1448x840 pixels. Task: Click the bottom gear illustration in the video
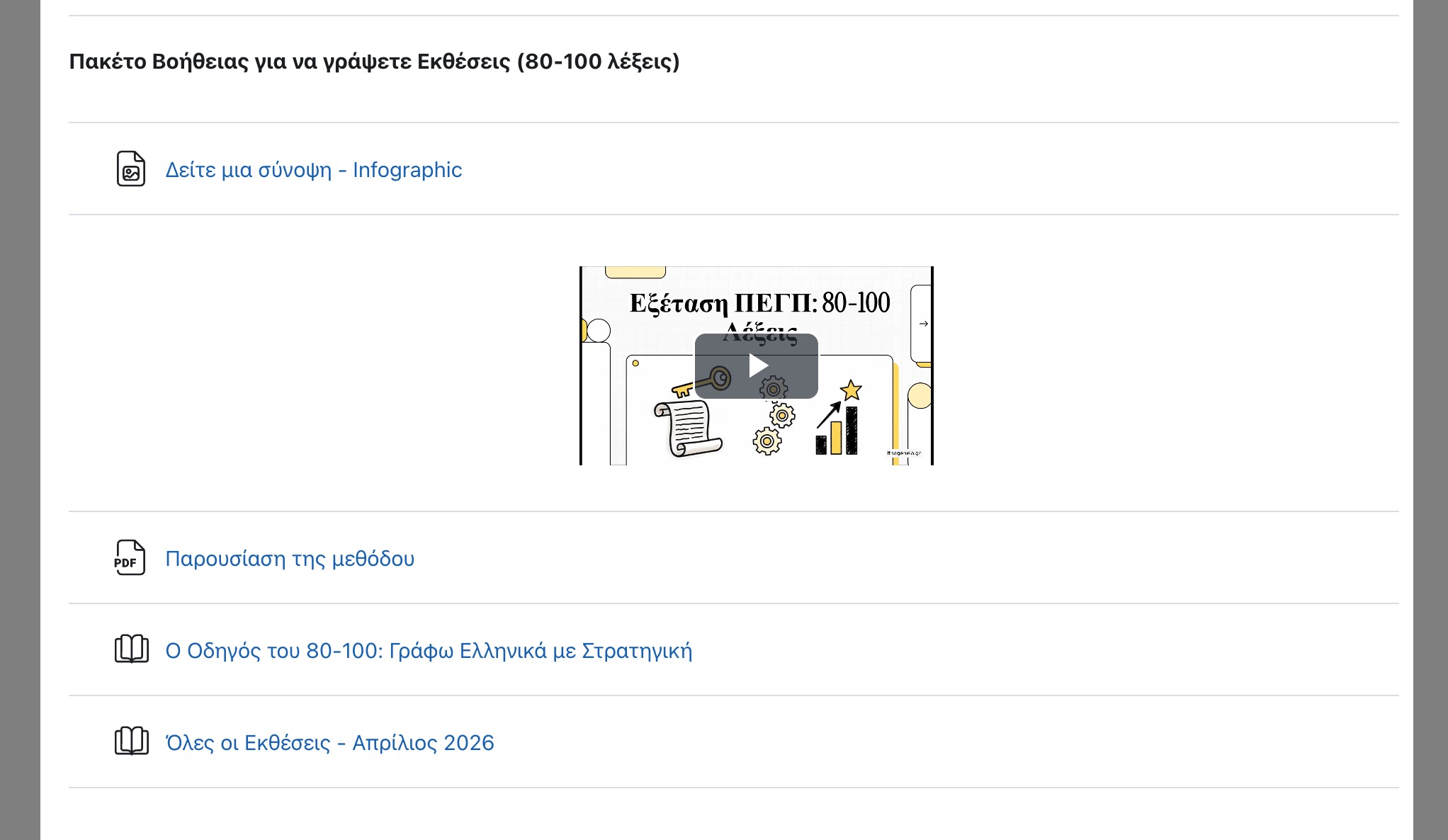pyautogui.click(x=767, y=441)
